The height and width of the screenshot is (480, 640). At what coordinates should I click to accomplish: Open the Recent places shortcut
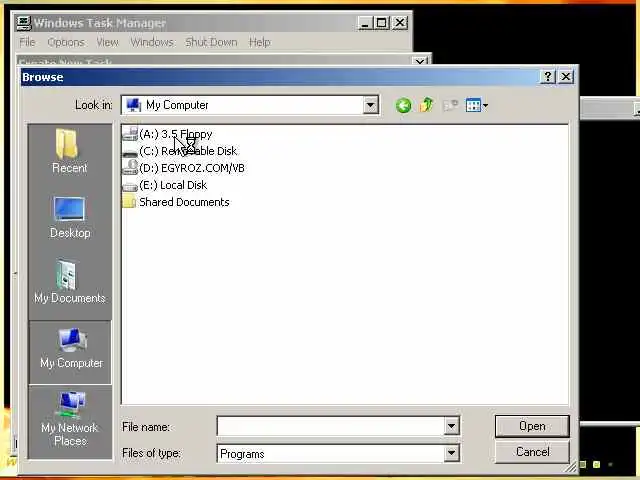click(x=69, y=151)
